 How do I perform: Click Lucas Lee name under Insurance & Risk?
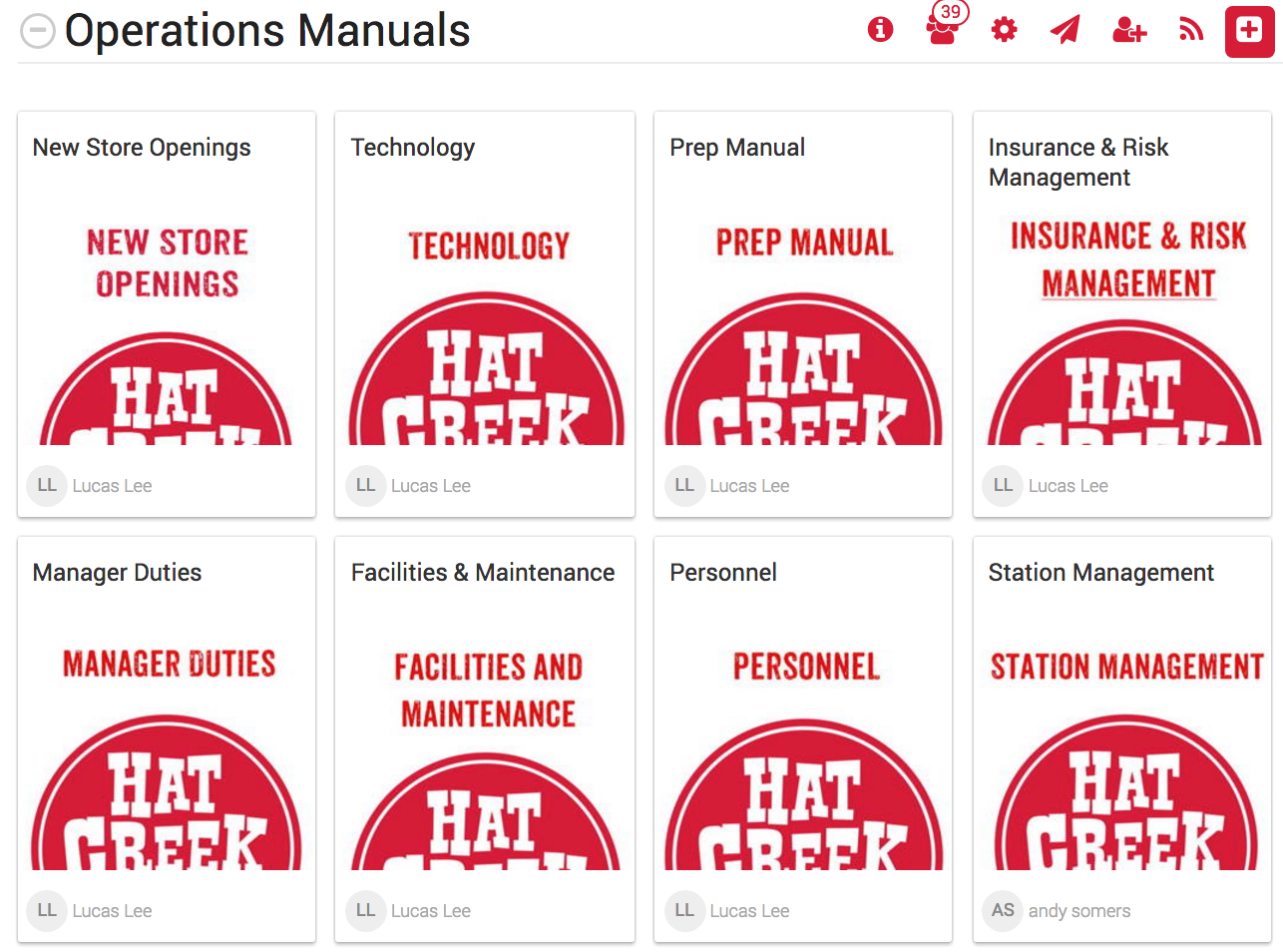pyautogui.click(x=1069, y=486)
